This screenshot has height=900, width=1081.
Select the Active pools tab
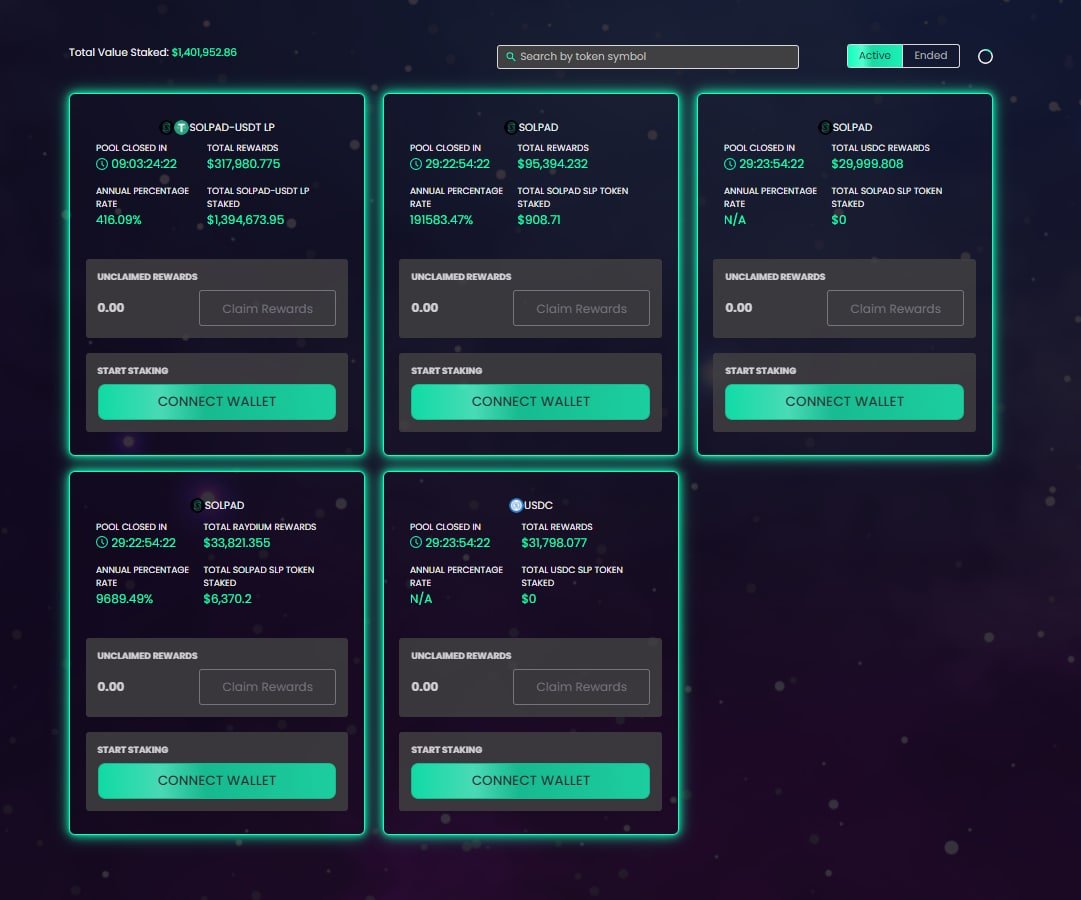873,55
